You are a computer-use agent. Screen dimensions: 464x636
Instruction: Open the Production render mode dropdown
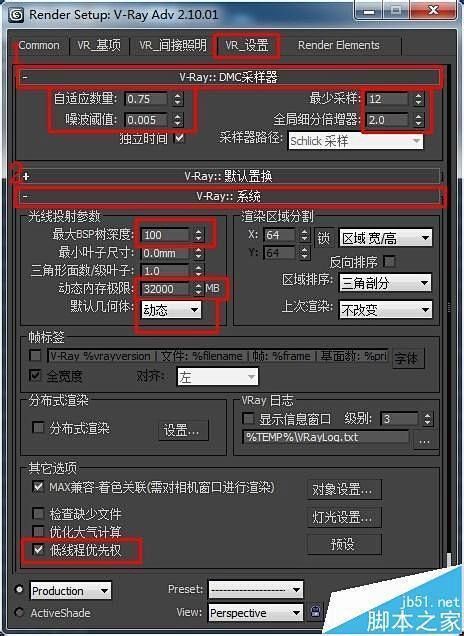click(70, 591)
